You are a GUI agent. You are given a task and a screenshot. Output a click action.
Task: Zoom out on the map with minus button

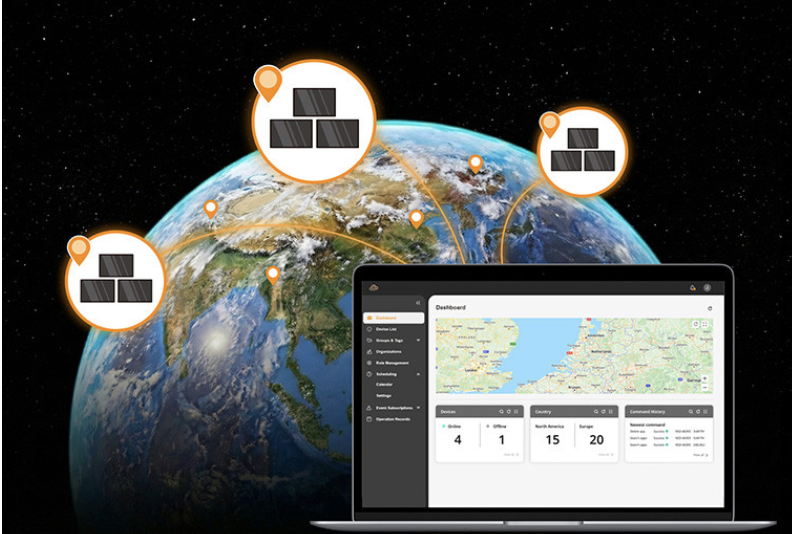[x=705, y=387]
